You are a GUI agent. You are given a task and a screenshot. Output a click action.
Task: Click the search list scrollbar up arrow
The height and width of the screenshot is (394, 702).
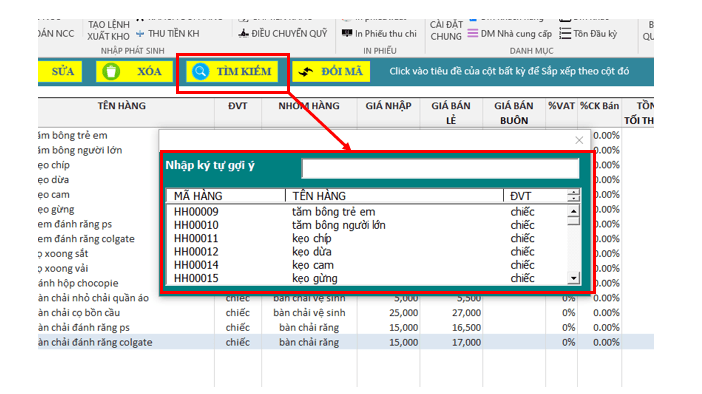coord(574,211)
